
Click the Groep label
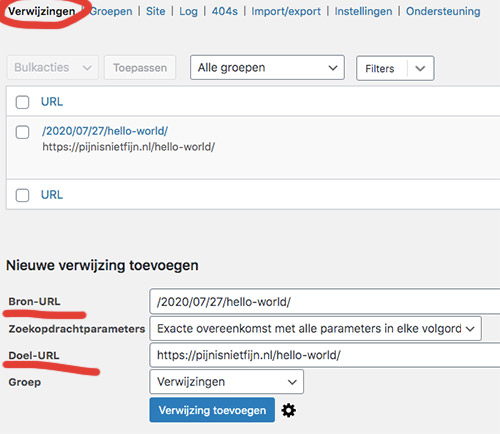click(25, 382)
